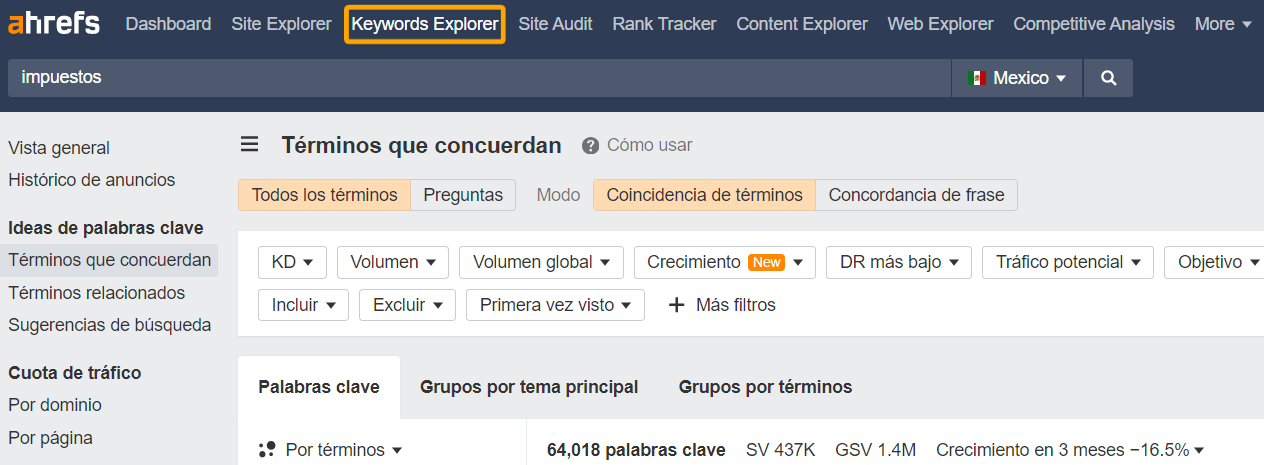Select Todos los términos toggle
The width and height of the screenshot is (1264, 465).
click(x=324, y=195)
